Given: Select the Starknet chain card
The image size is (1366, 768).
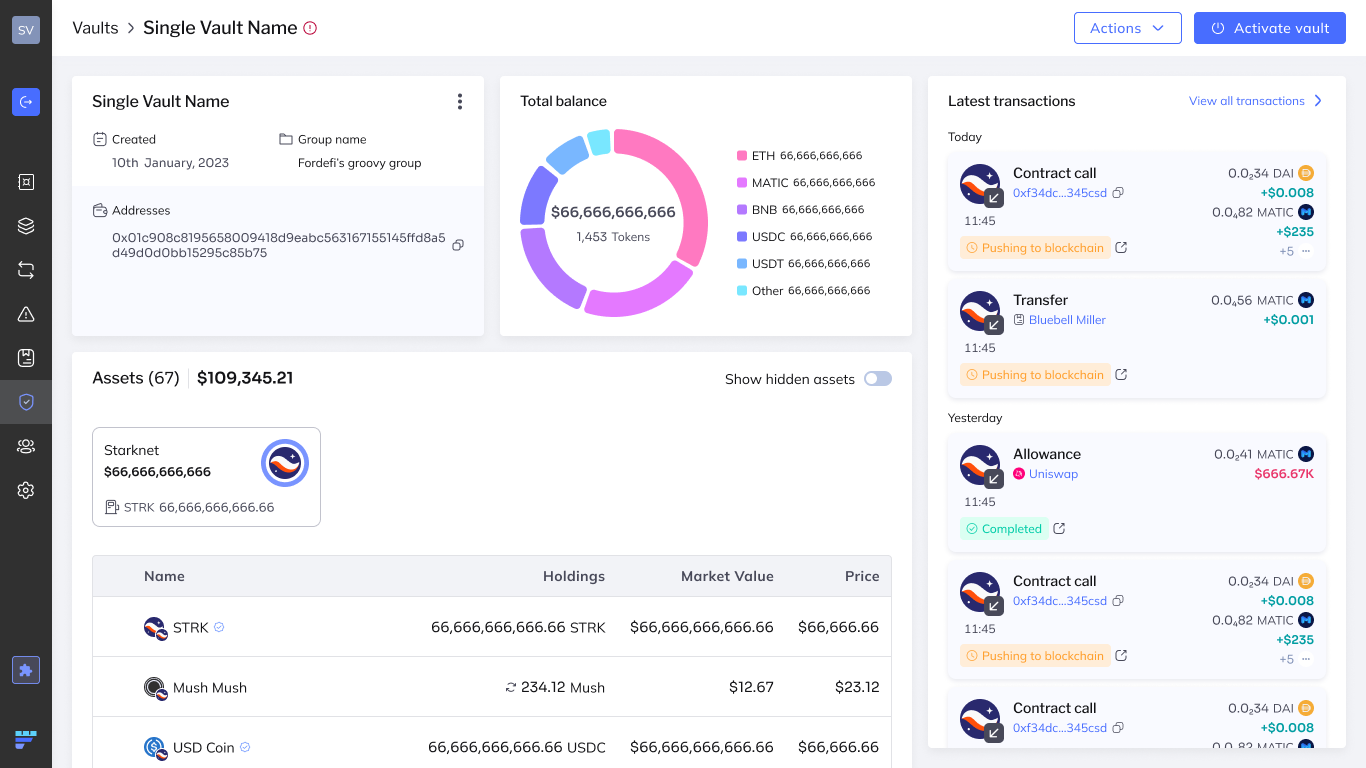Looking at the screenshot, I should (206, 477).
